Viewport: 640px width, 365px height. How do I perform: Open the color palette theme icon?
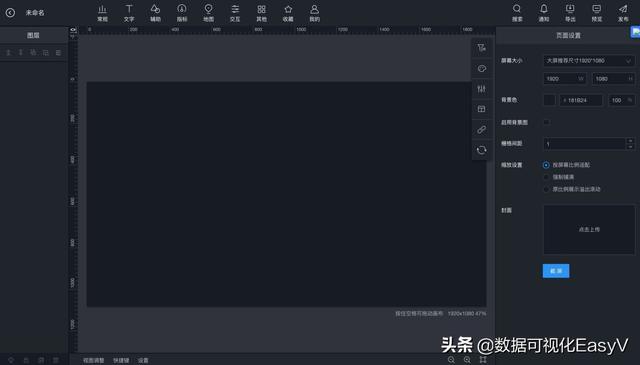tap(482, 69)
